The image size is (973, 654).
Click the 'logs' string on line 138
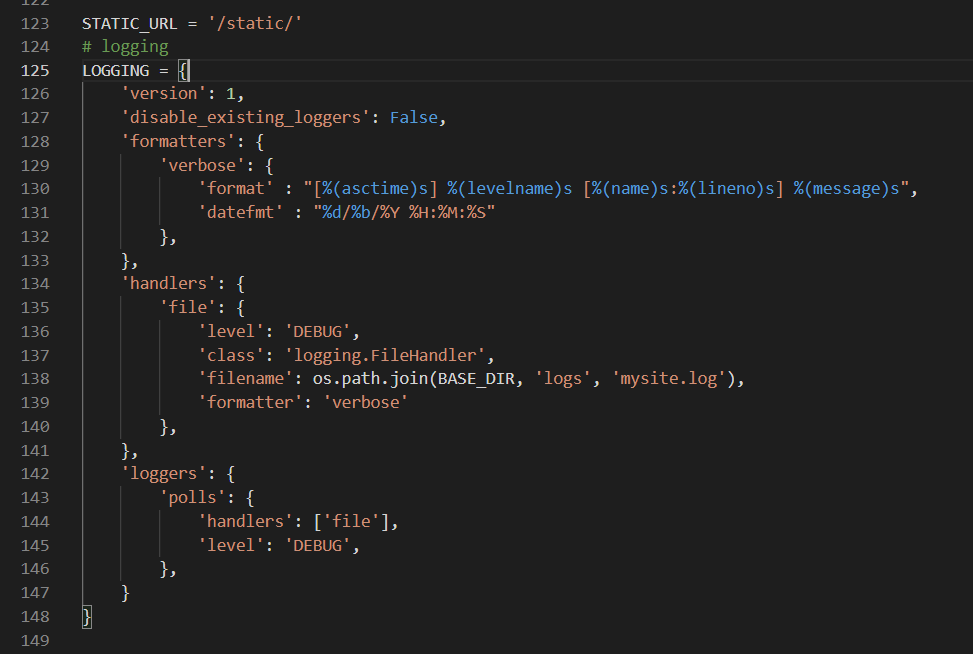click(x=563, y=379)
